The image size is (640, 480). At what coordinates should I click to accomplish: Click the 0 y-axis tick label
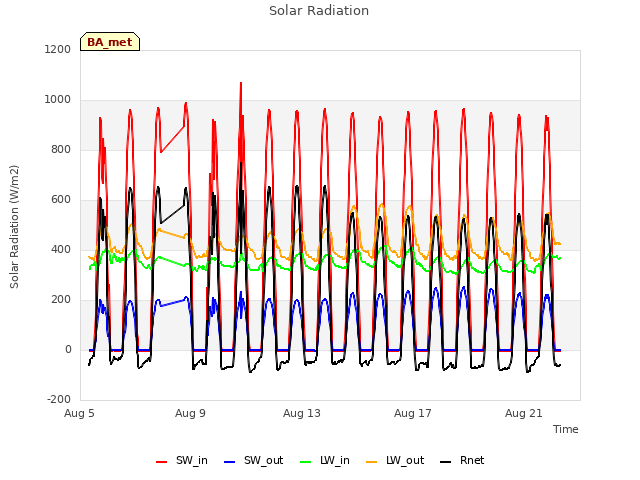pos(68,349)
